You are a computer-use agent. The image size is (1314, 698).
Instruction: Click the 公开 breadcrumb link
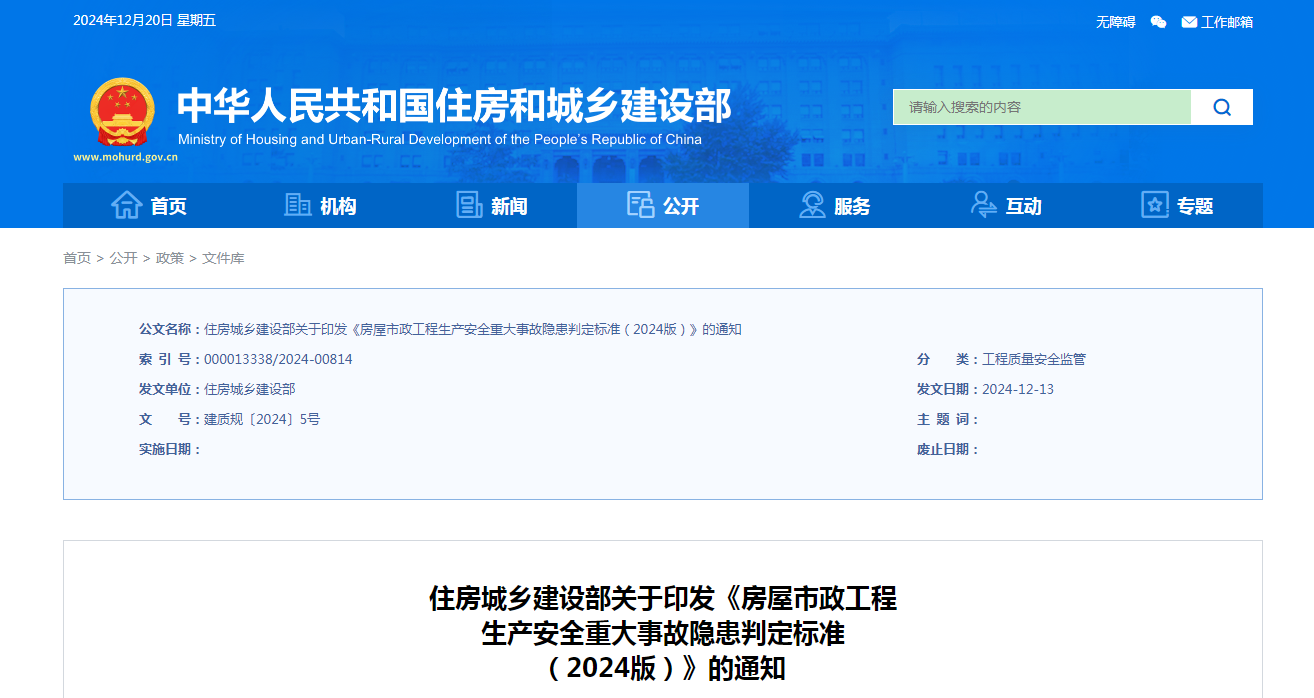pos(123,258)
